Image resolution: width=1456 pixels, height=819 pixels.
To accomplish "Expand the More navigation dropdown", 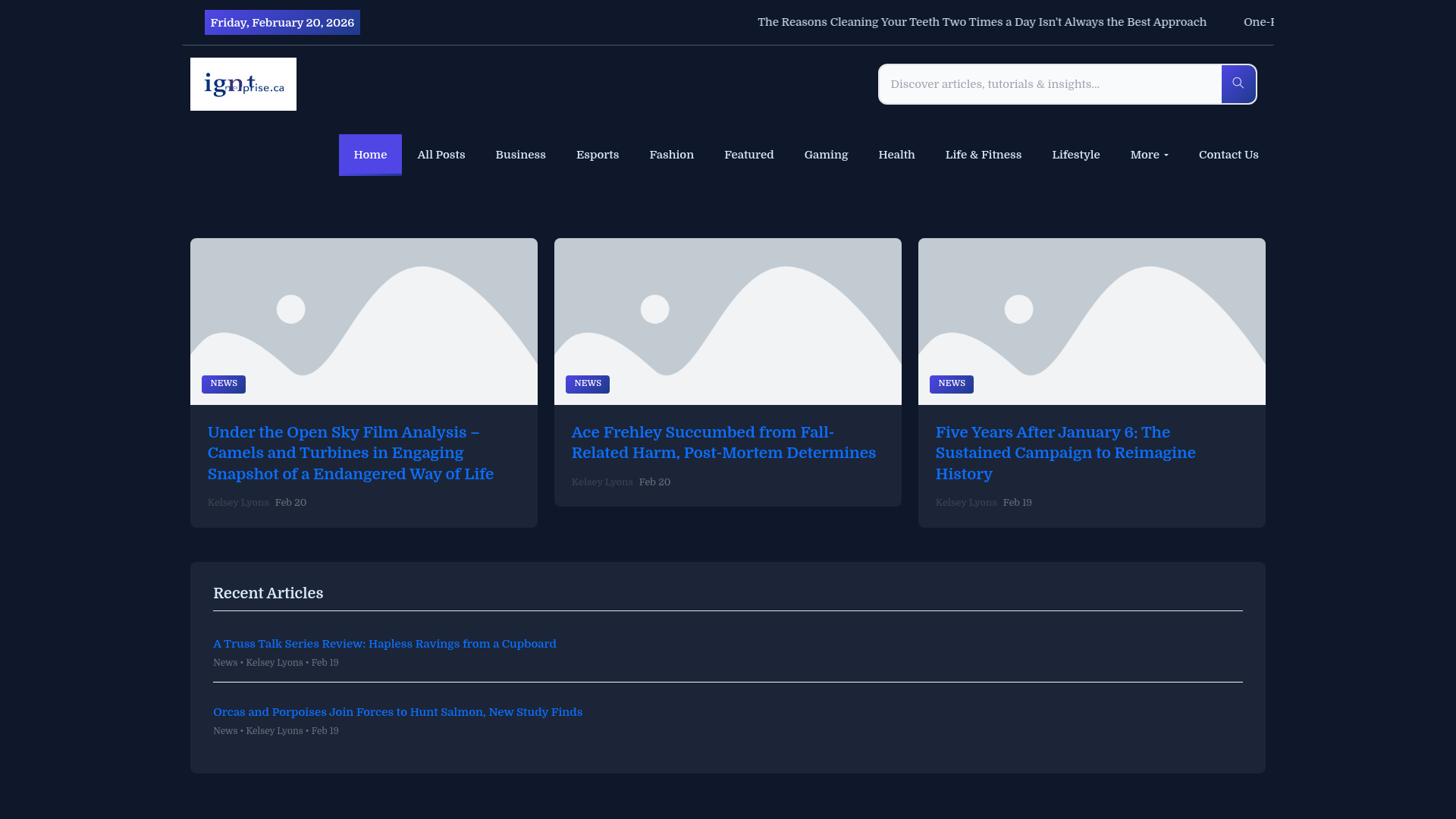I will [x=1149, y=155].
